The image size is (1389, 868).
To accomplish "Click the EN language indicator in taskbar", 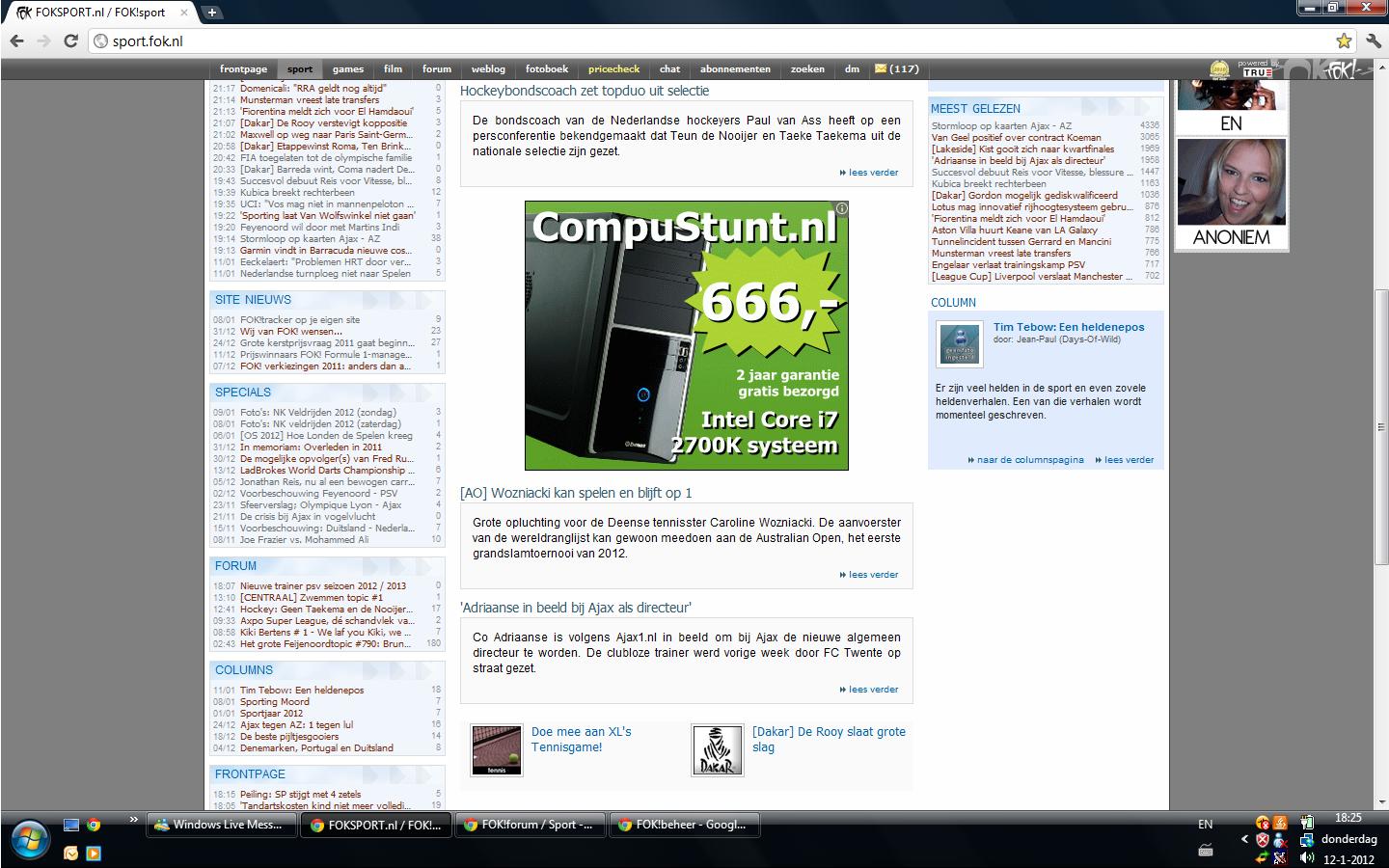I will (1206, 825).
